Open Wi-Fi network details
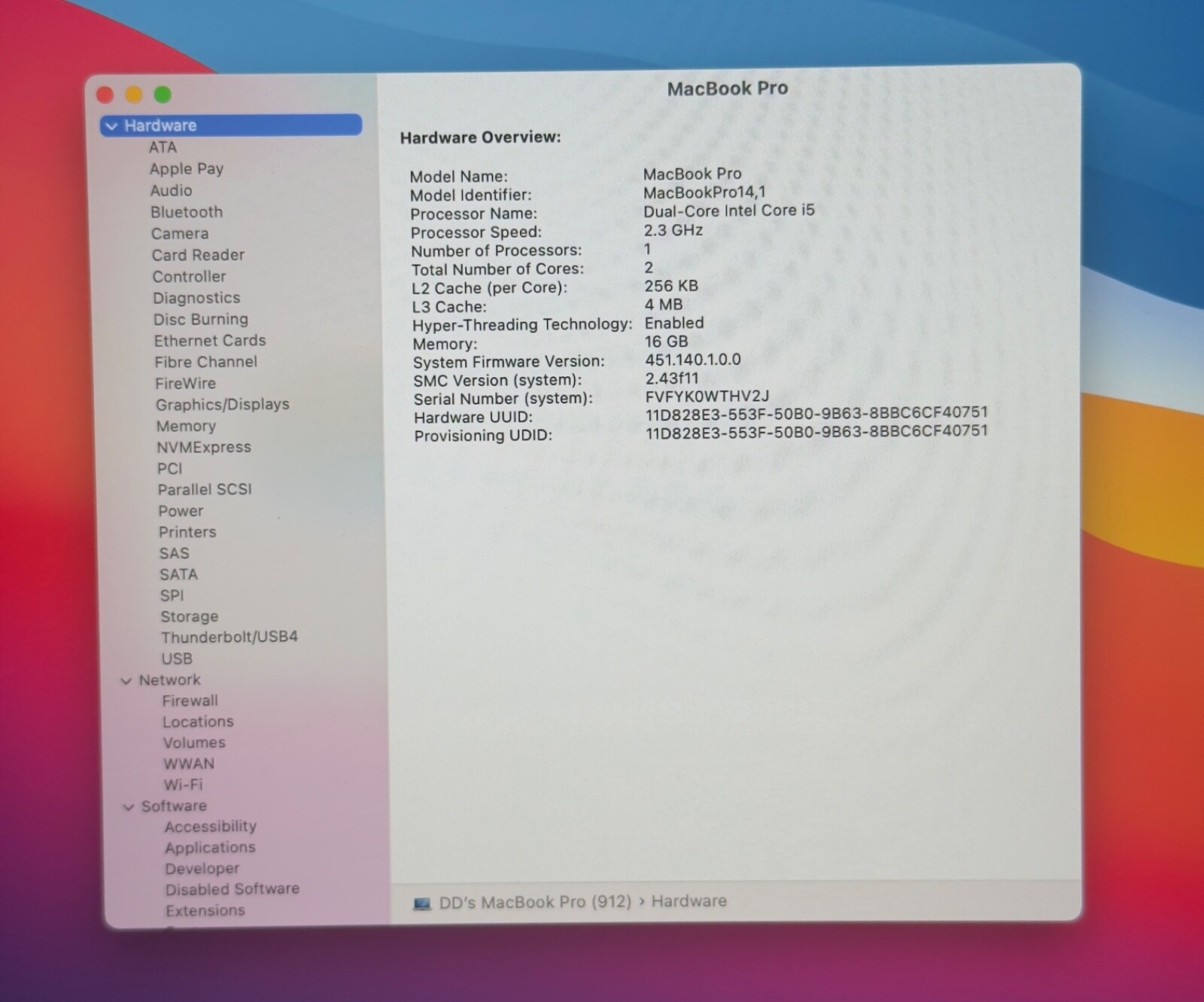Viewport: 1204px width, 1002px height. pyautogui.click(x=184, y=785)
